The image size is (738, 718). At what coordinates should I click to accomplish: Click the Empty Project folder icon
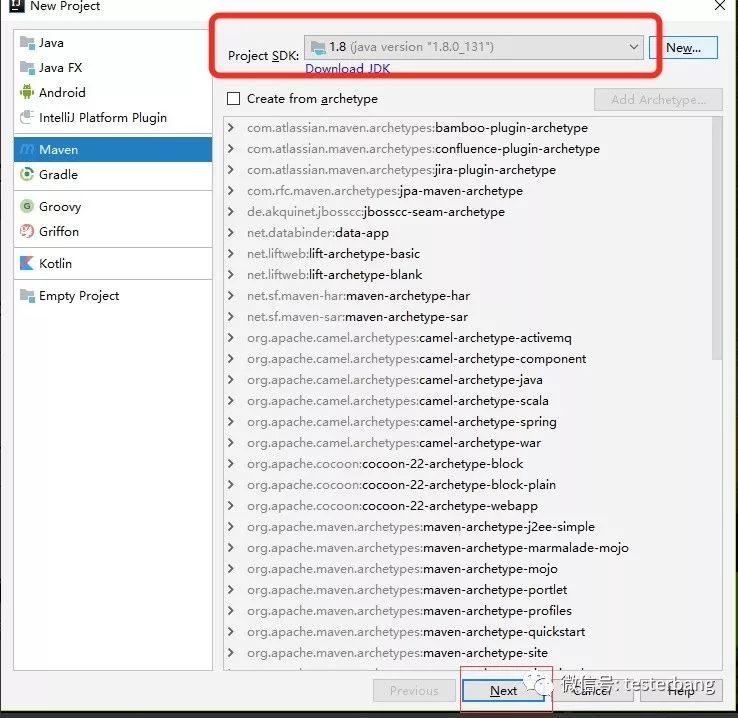coord(27,295)
